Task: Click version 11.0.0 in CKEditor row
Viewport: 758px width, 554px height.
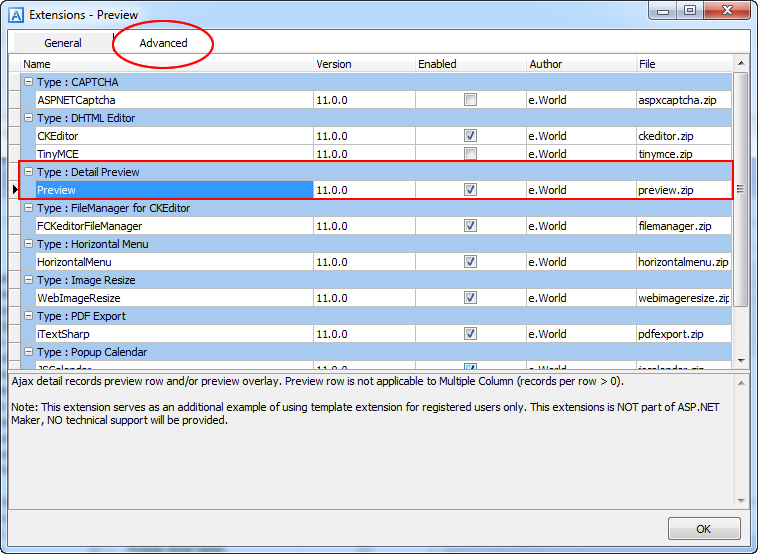Action: coord(364,136)
